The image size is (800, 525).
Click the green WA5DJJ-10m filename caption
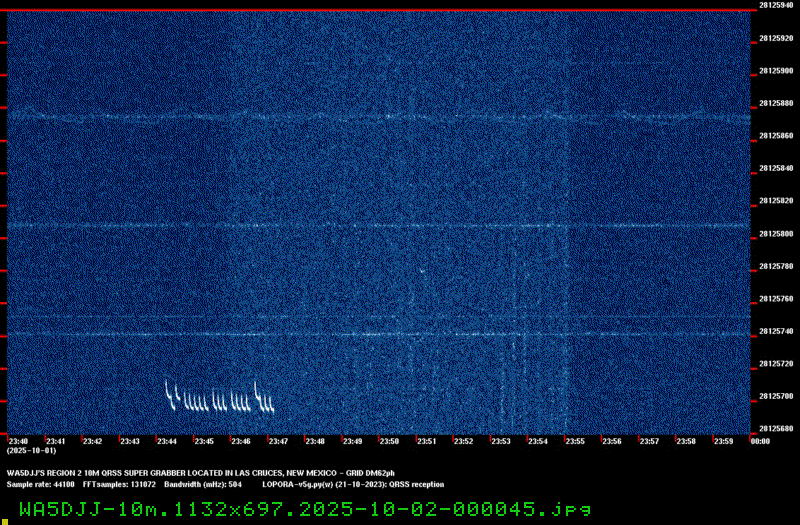click(305, 509)
